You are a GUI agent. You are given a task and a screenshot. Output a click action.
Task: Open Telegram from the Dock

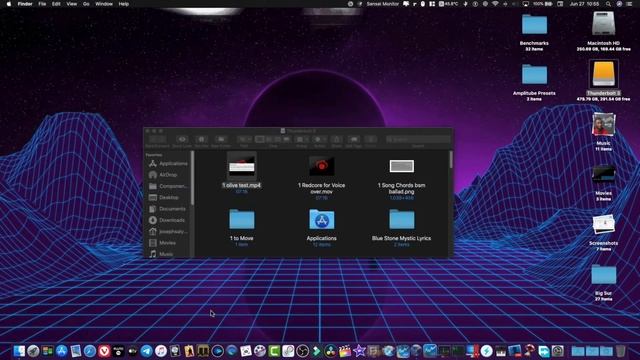pyautogui.click(x=147, y=351)
